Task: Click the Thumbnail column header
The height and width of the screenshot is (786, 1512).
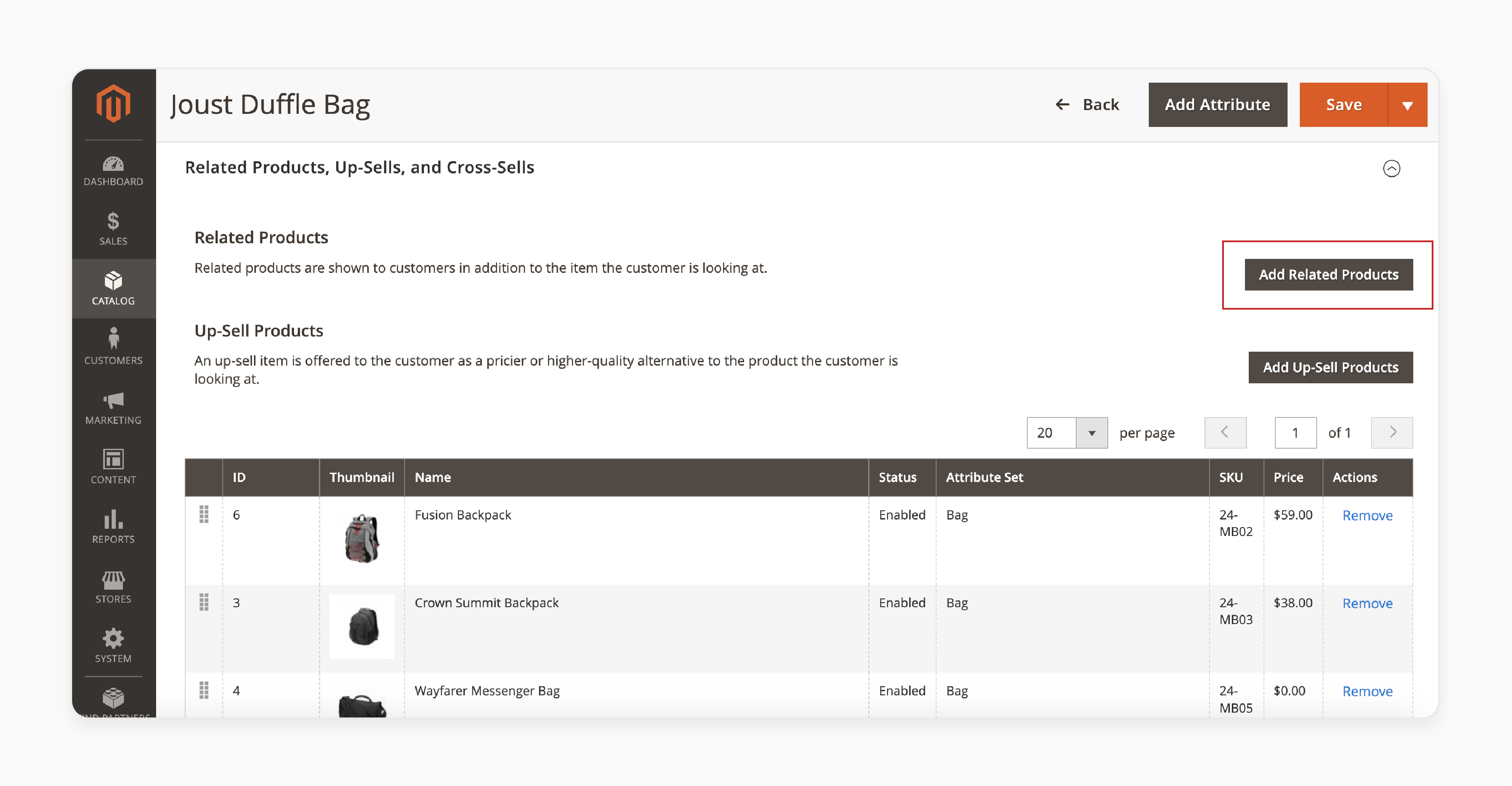Action: [x=362, y=477]
